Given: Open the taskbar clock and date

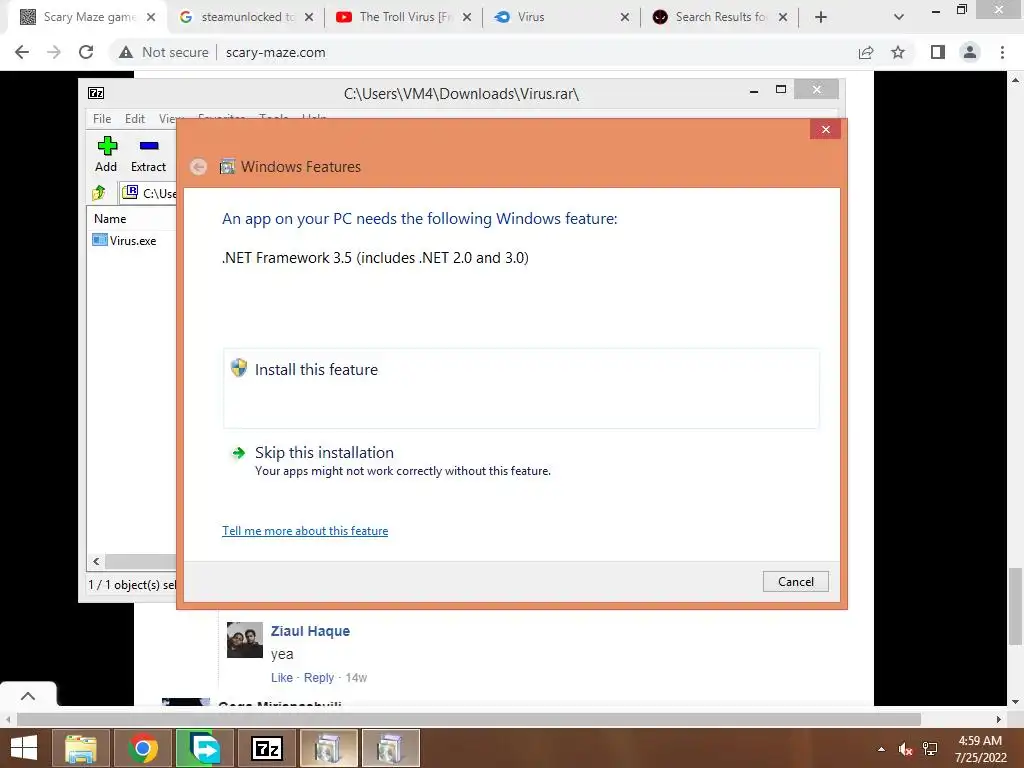Looking at the screenshot, I should [980, 749].
